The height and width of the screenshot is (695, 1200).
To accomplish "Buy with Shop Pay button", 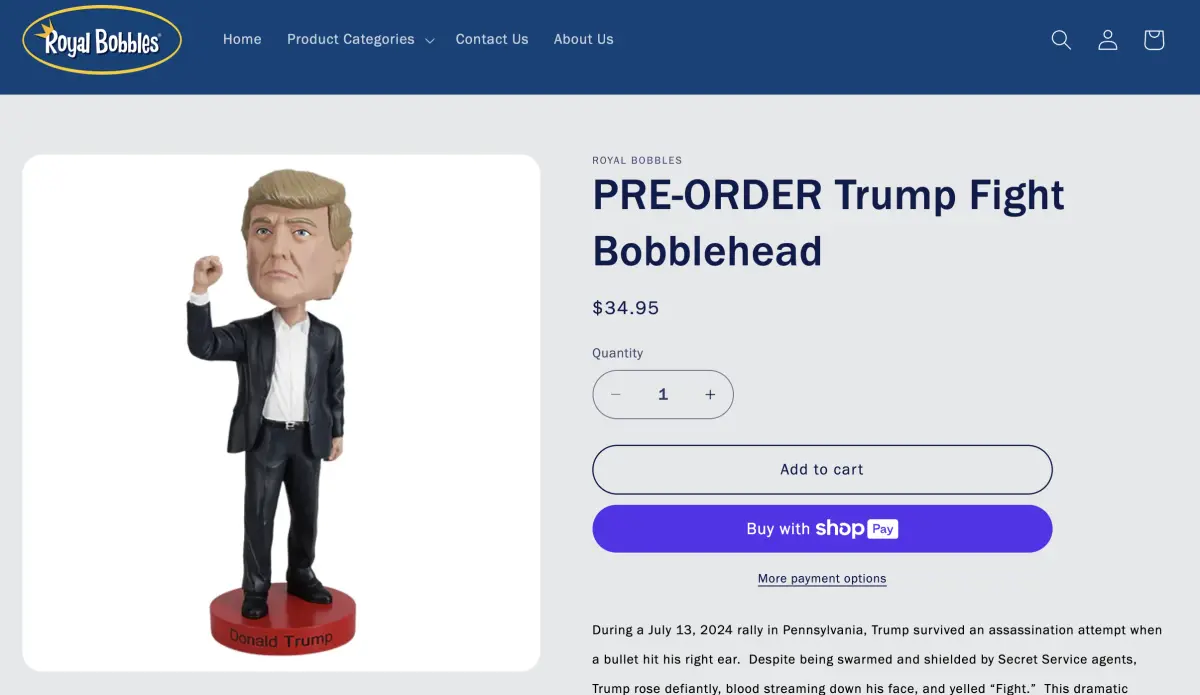I will pyautogui.click(x=822, y=529).
